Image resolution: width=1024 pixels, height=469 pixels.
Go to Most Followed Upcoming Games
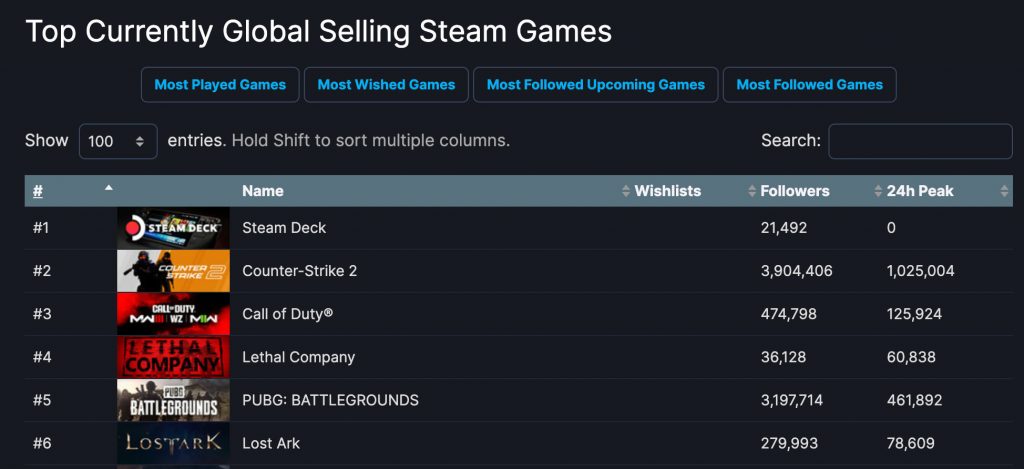[x=595, y=85]
